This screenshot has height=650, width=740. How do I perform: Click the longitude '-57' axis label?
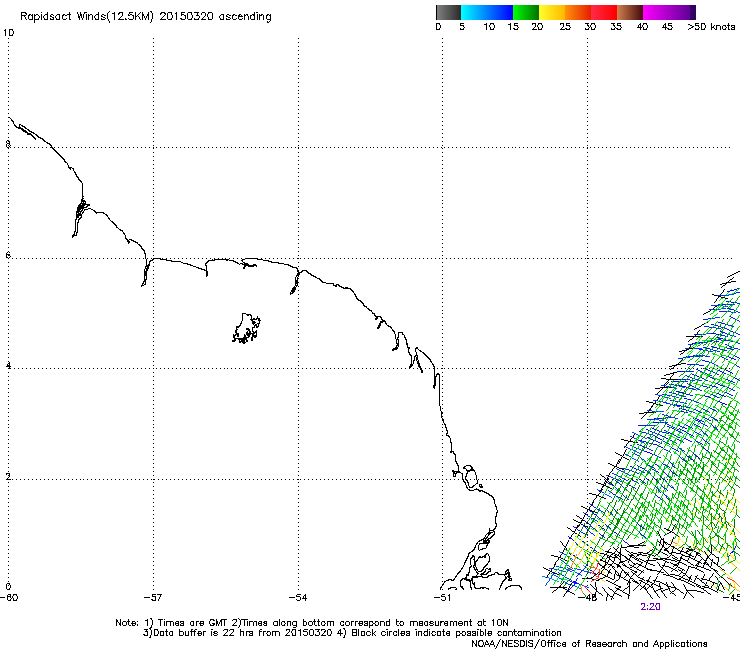153,598
